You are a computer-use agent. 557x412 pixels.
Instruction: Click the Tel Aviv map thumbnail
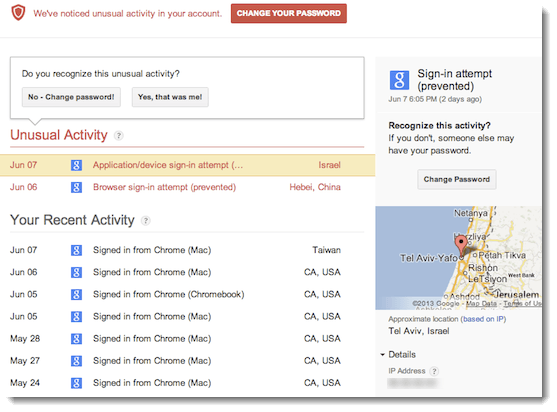click(459, 258)
